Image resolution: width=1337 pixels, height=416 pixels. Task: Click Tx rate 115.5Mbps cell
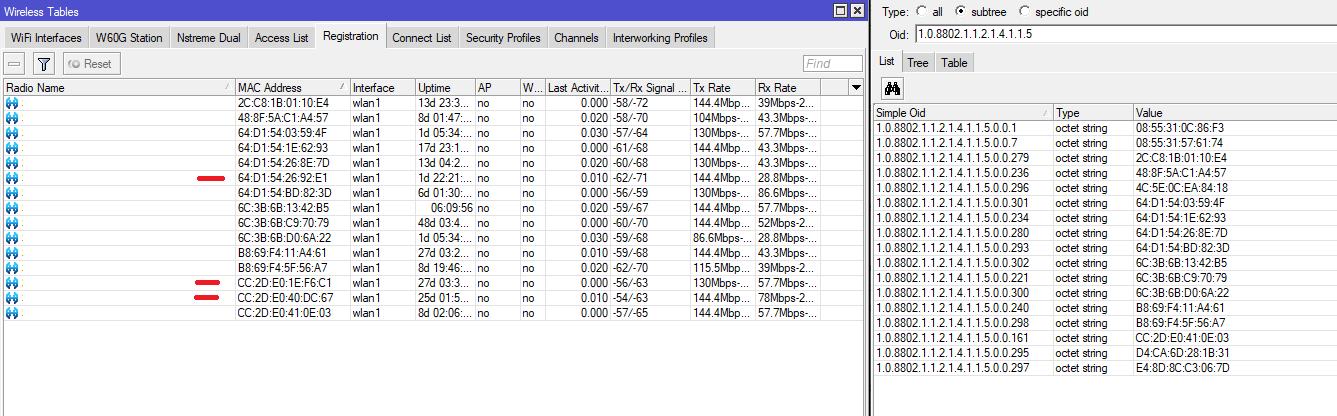(x=723, y=268)
